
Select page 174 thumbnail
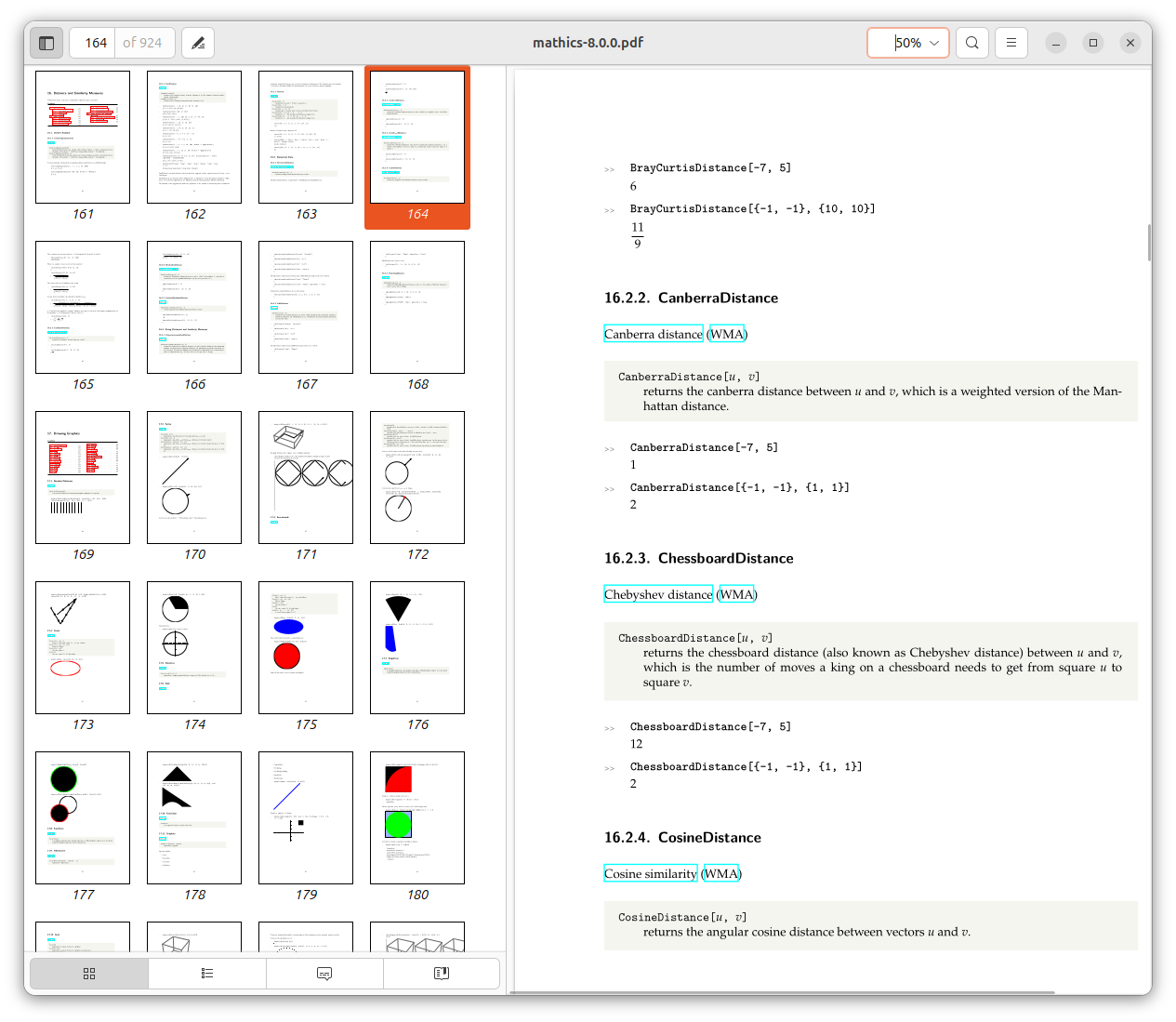(194, 648)
